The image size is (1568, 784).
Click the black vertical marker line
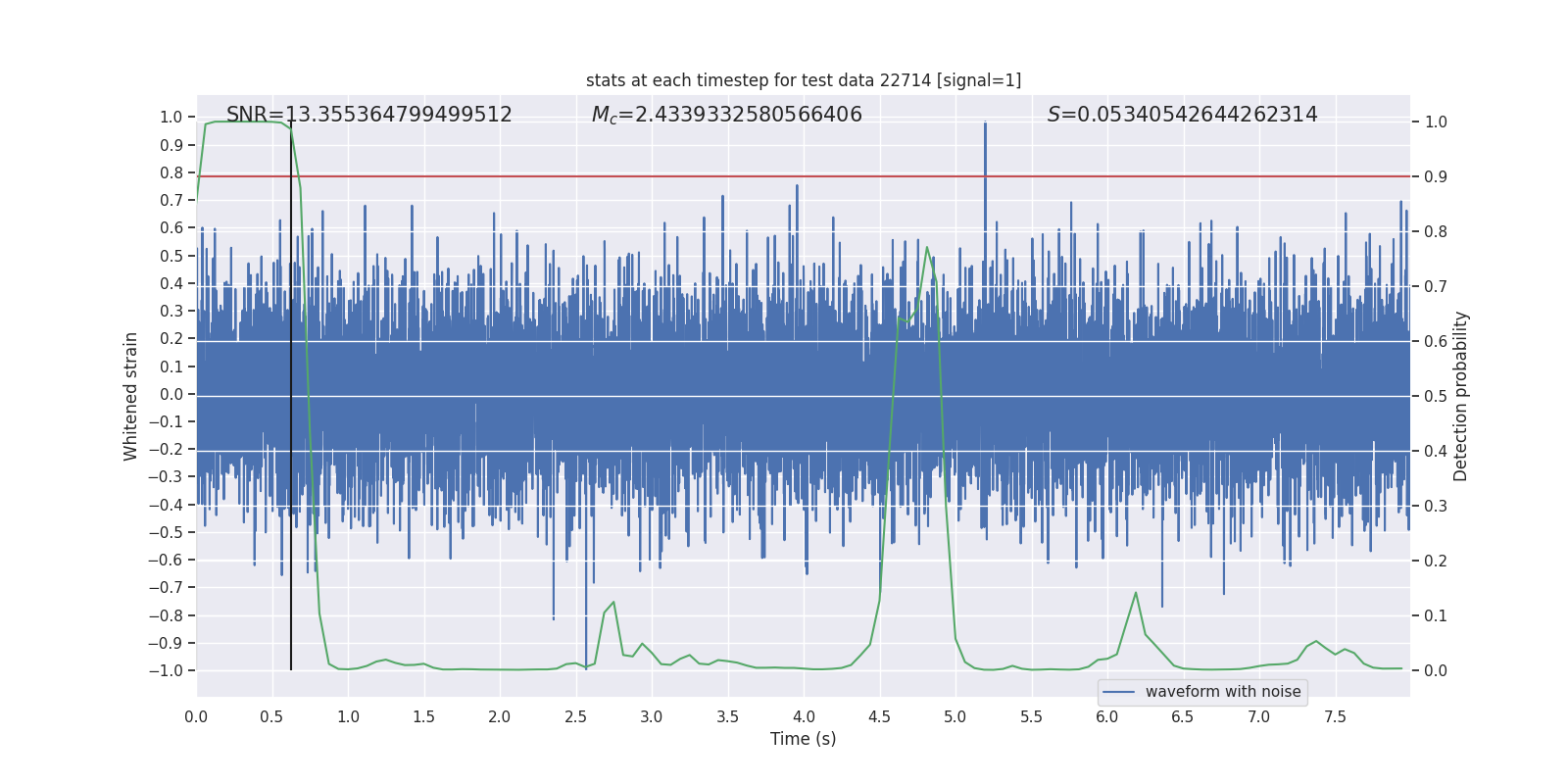tap(291, 588)
